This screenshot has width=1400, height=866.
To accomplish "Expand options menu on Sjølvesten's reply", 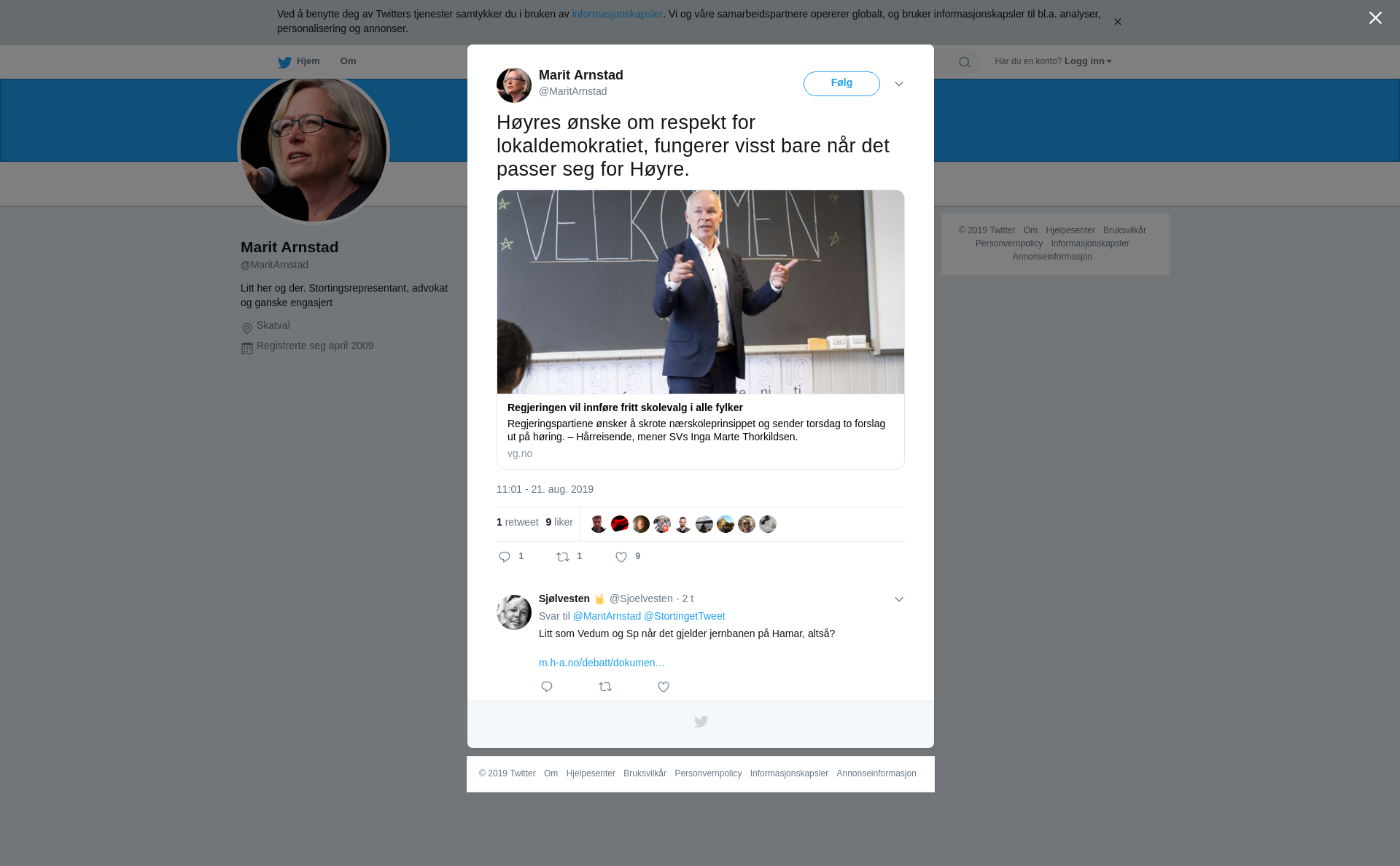I will pyautogui.click(x=899, y=599).
